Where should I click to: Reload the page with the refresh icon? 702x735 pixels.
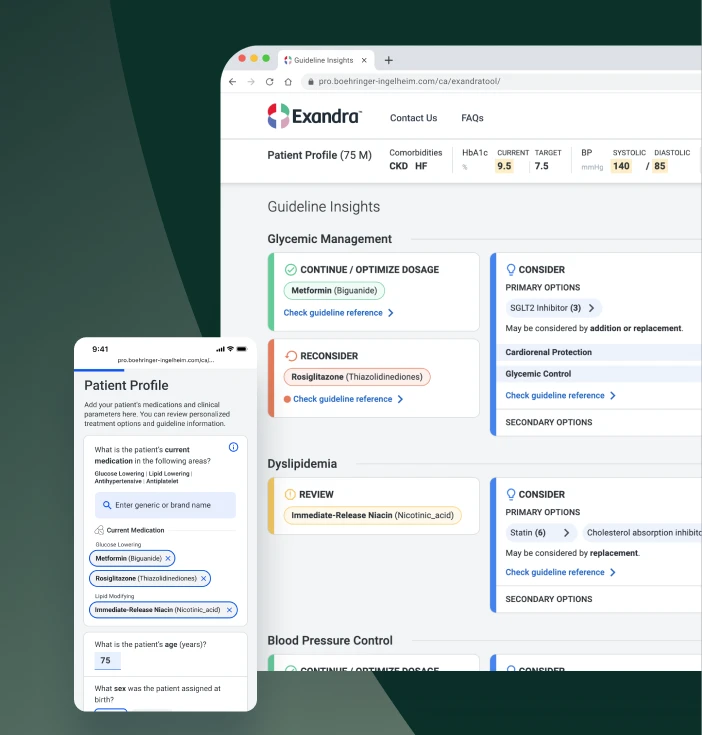(269, 82)
